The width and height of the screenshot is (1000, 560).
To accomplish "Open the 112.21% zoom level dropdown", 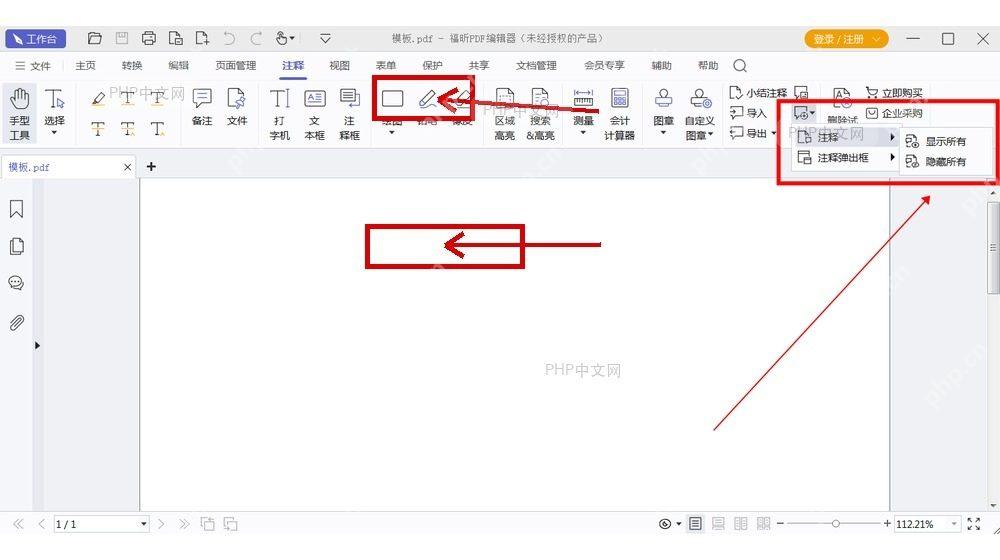I will point(953,524).
